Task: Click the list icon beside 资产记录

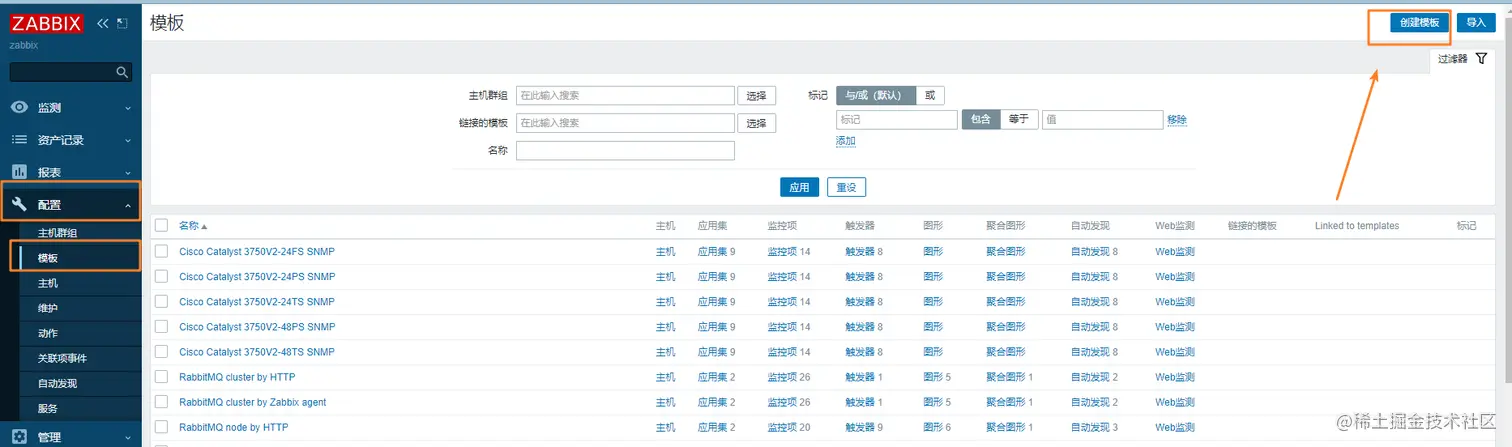Action: click(19, 140)
